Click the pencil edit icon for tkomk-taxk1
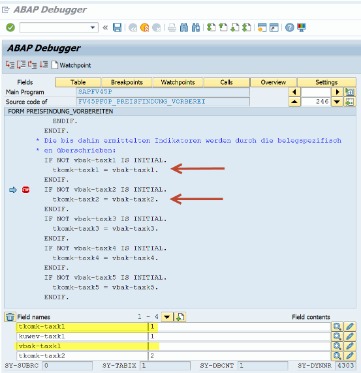 click(350, 327)
